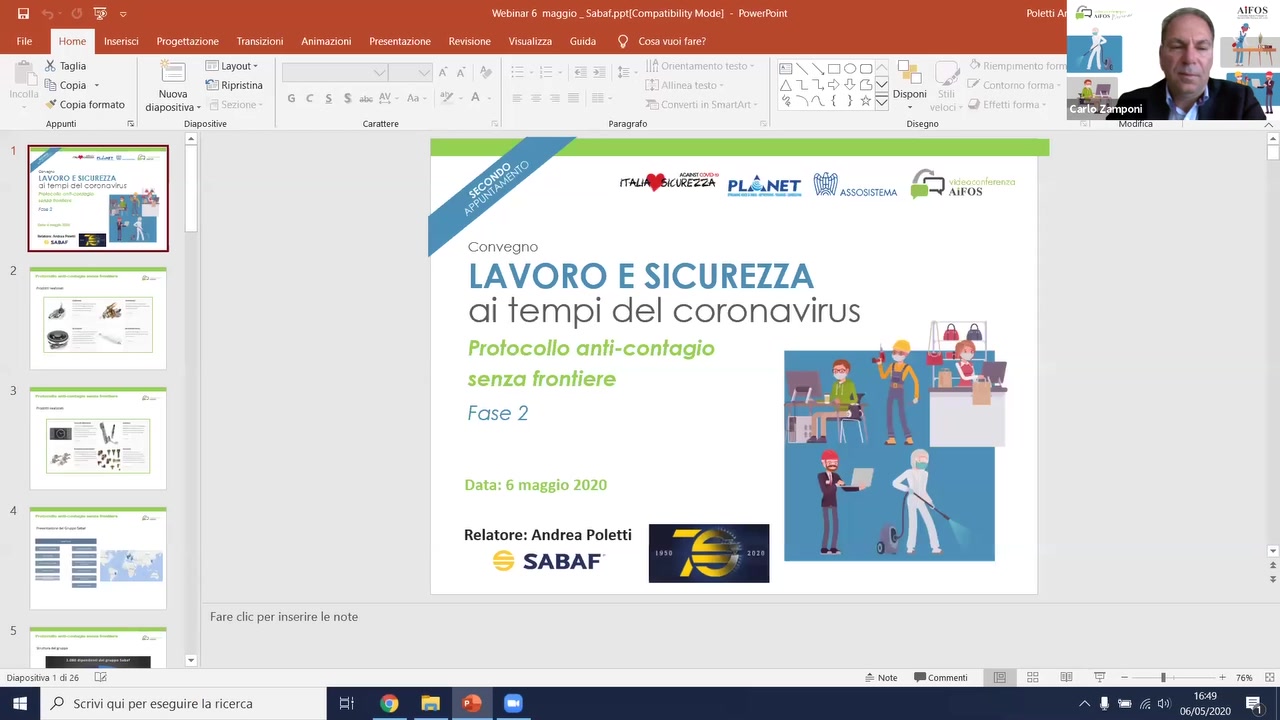Choose the five-point star shape
1280x720 pixels.
point(866,101)
